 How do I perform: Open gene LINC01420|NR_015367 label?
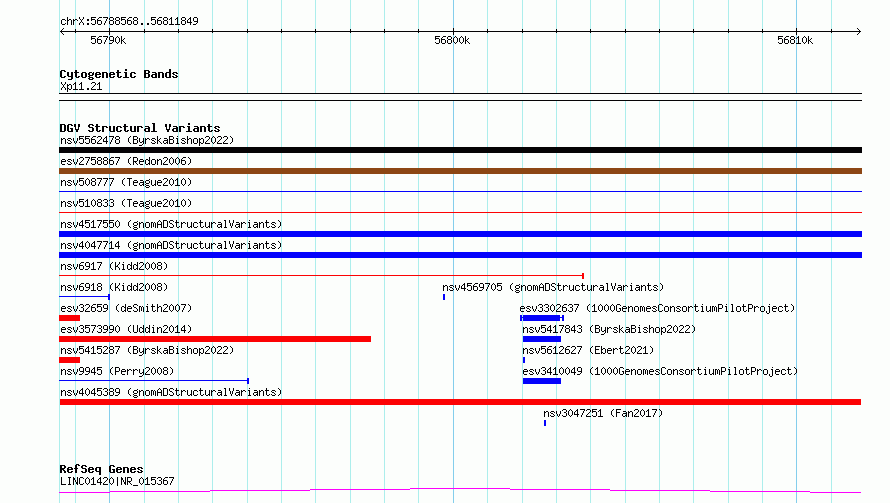point(117,481)
